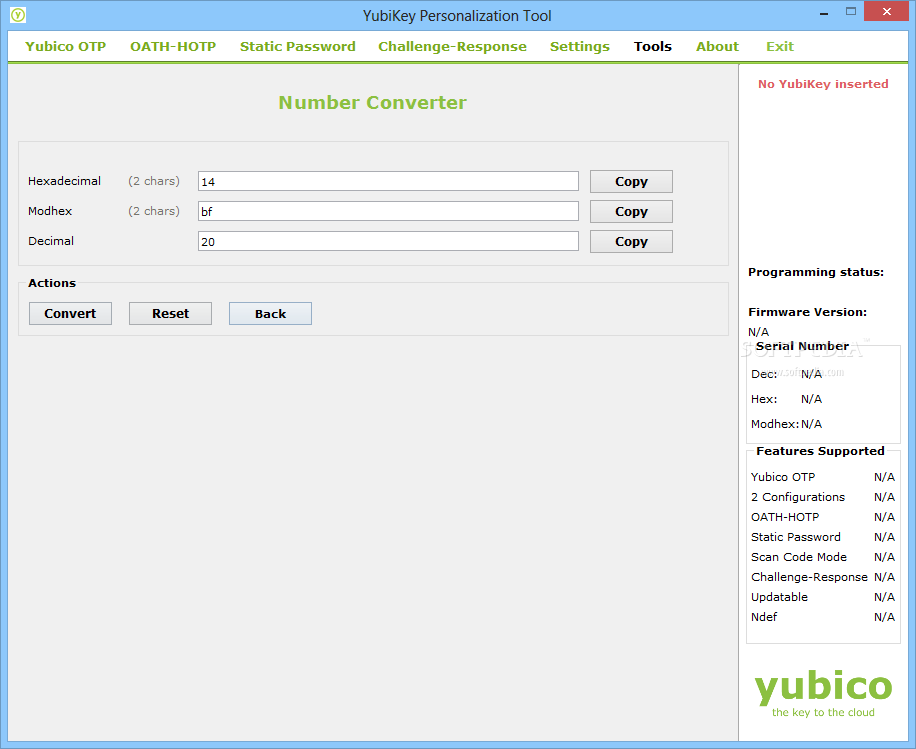Click the 'Scan Code Mode' feature row
This screenshot has height=749, width=916.
click(823, 557)
